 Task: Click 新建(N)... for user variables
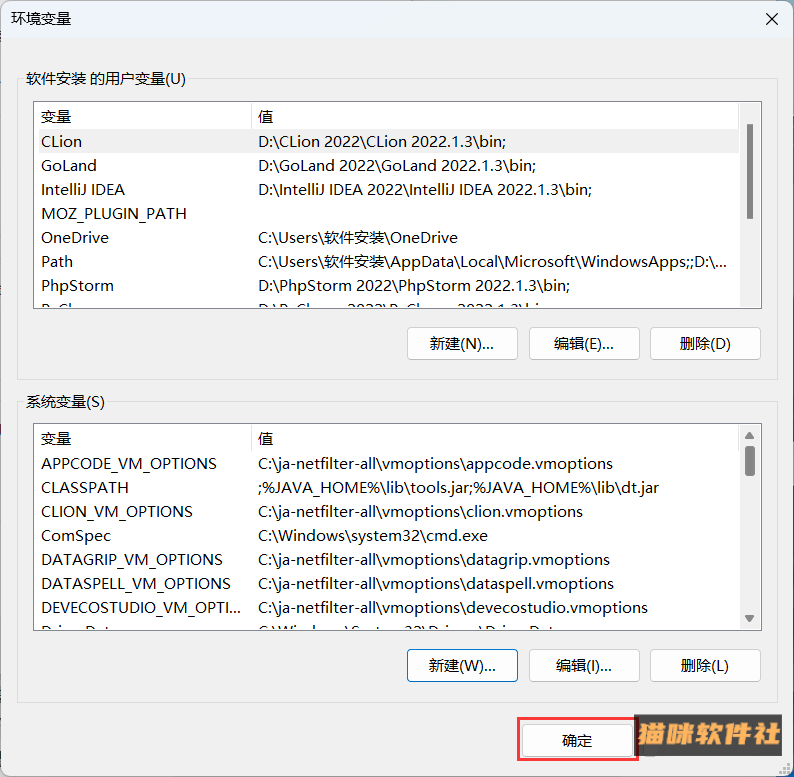(462, 344)
